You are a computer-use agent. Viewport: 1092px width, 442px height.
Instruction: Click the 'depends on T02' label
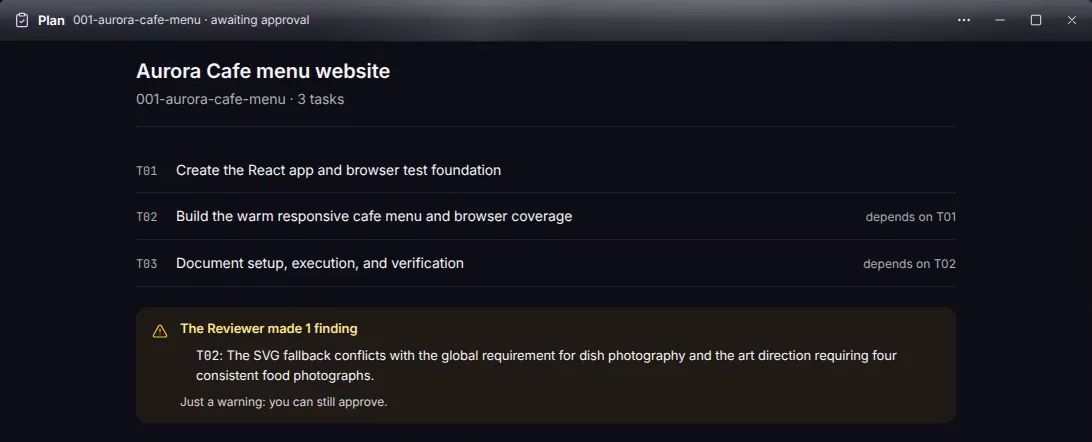tap(910, 265)
